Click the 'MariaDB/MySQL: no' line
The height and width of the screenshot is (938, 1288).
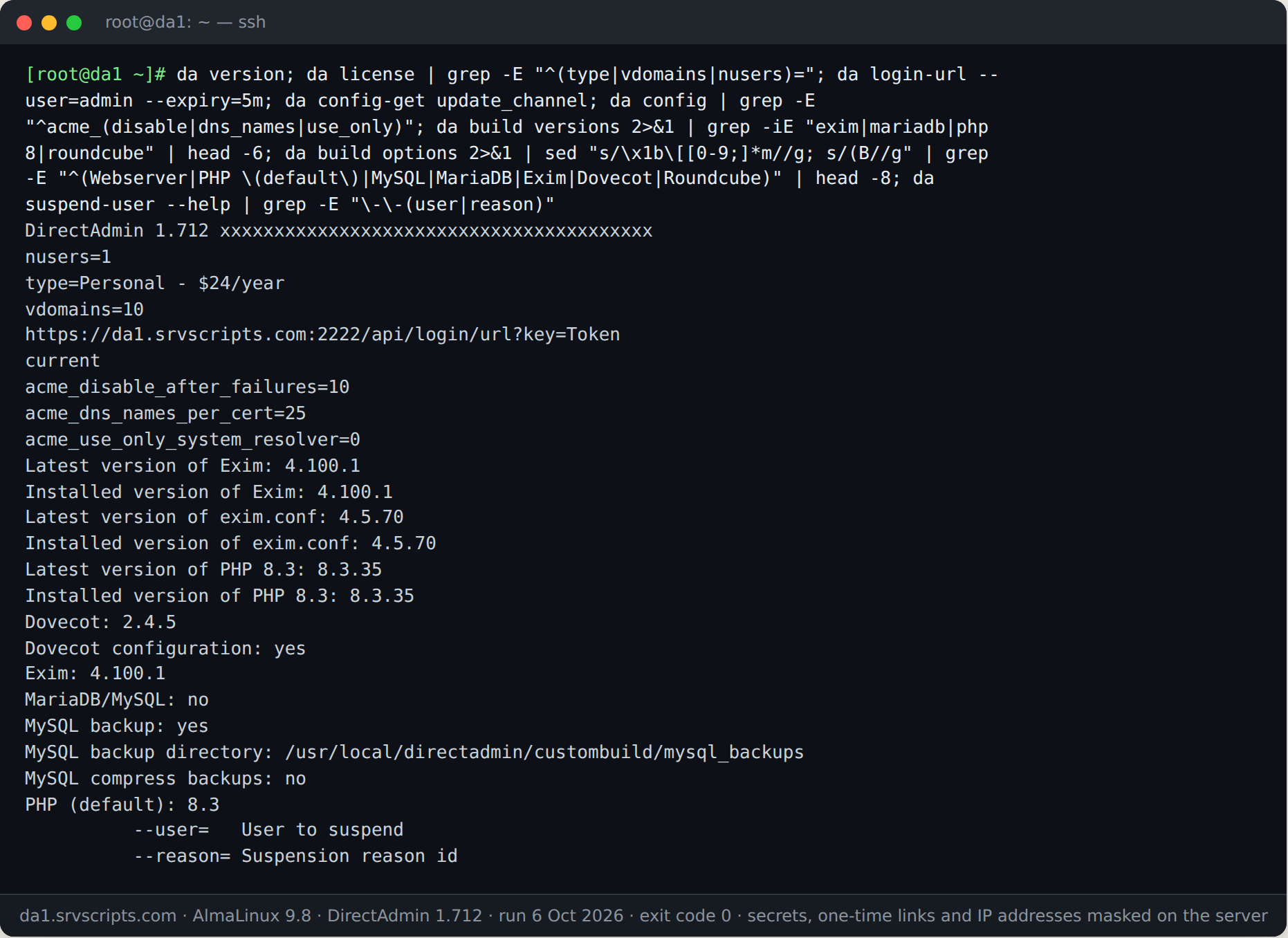(117, 699)
